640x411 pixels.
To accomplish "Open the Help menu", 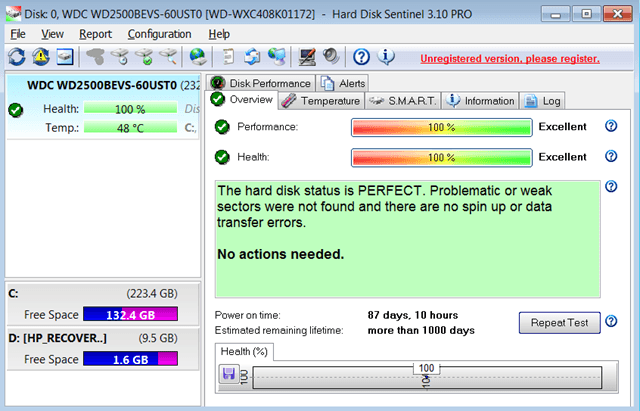I will [219, 34].
